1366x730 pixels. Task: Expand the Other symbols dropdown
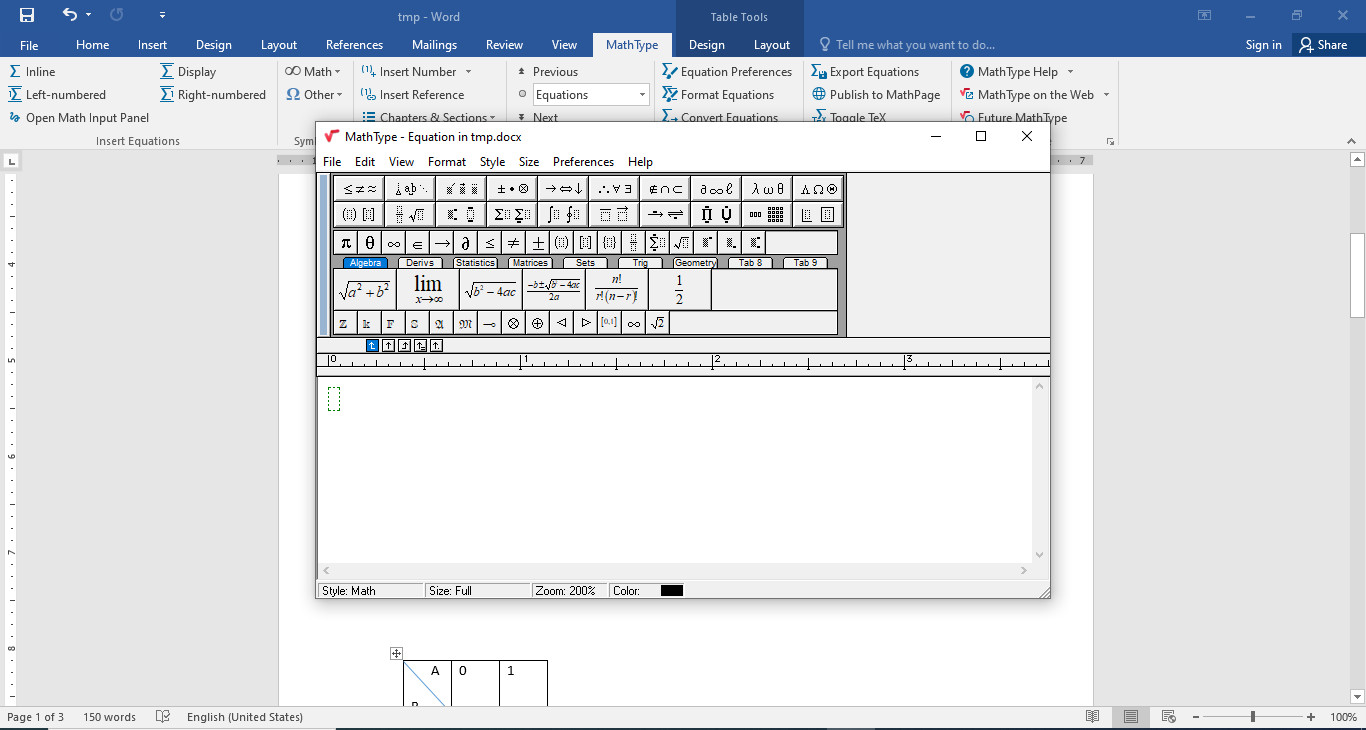(x=340, y=95)
